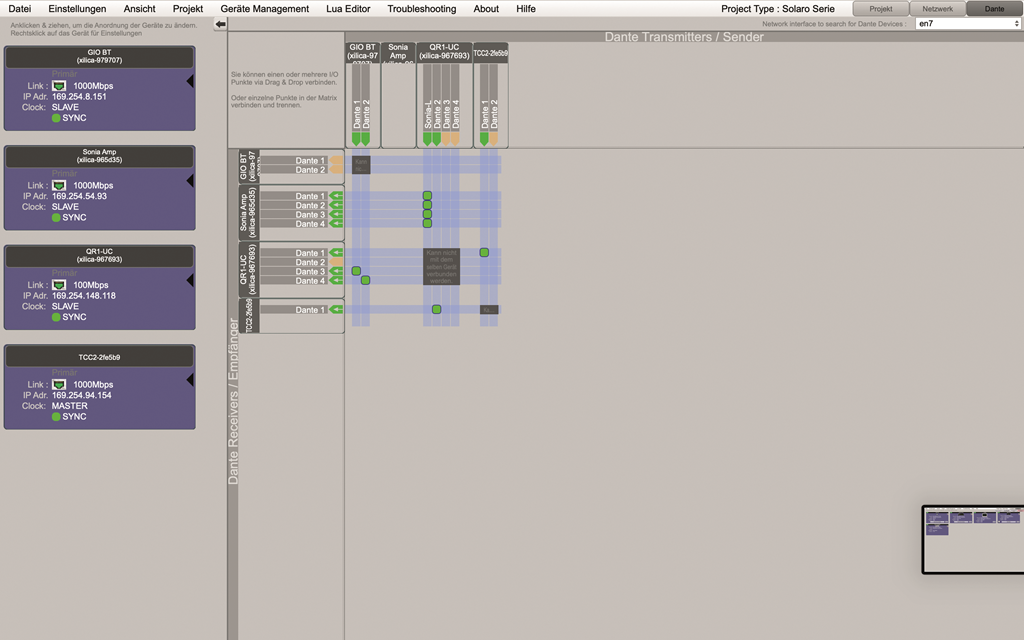Click TCC2 receiver Dante 1 green arrow

pos(336,310)
